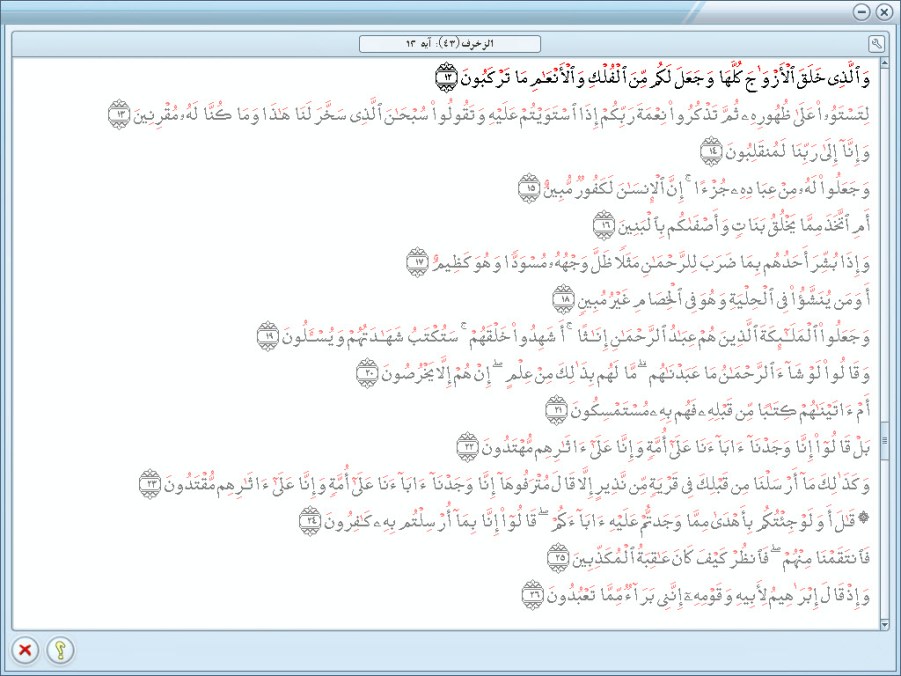This screenshot has height=676, width=901.
Task: Select the verse 22 end marker
Action: 468,447
